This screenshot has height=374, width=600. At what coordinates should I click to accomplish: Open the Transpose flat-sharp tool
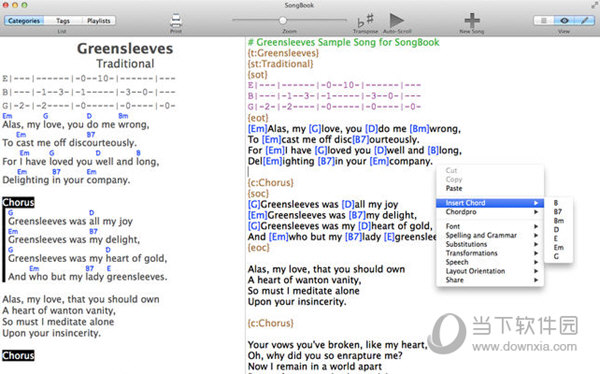point(365,21)
